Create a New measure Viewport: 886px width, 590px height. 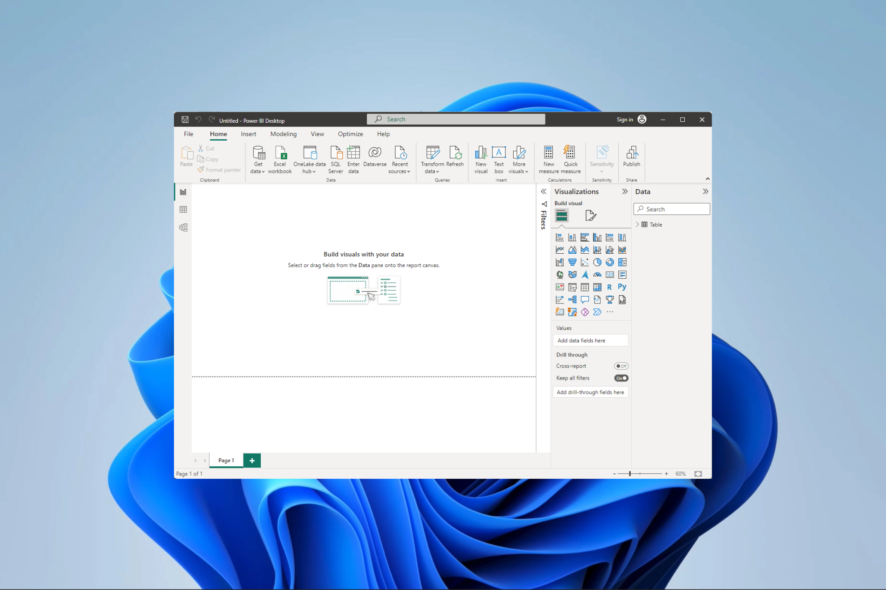548,159
